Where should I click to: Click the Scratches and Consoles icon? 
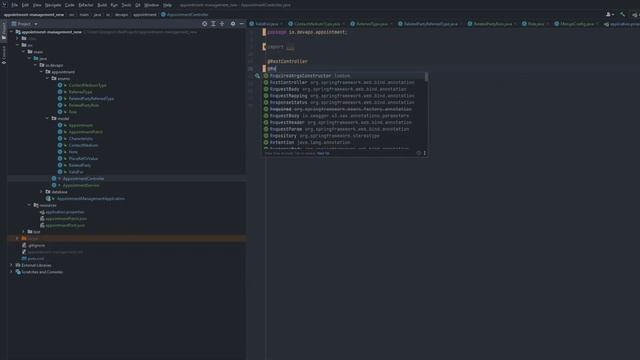tap(18, 272)
